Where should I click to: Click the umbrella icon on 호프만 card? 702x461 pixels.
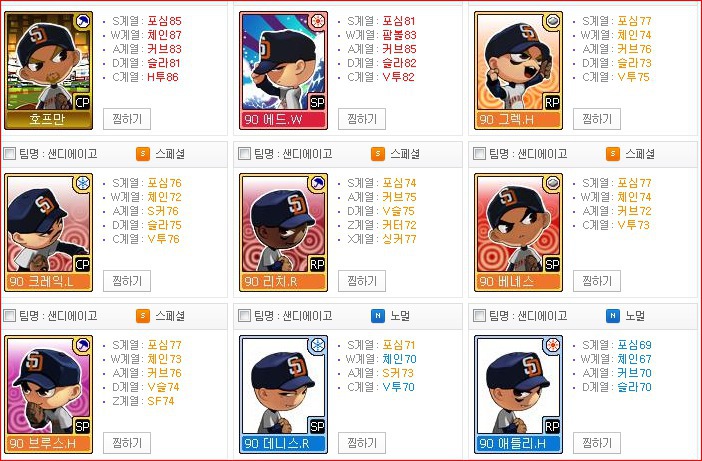coord(83,21)
